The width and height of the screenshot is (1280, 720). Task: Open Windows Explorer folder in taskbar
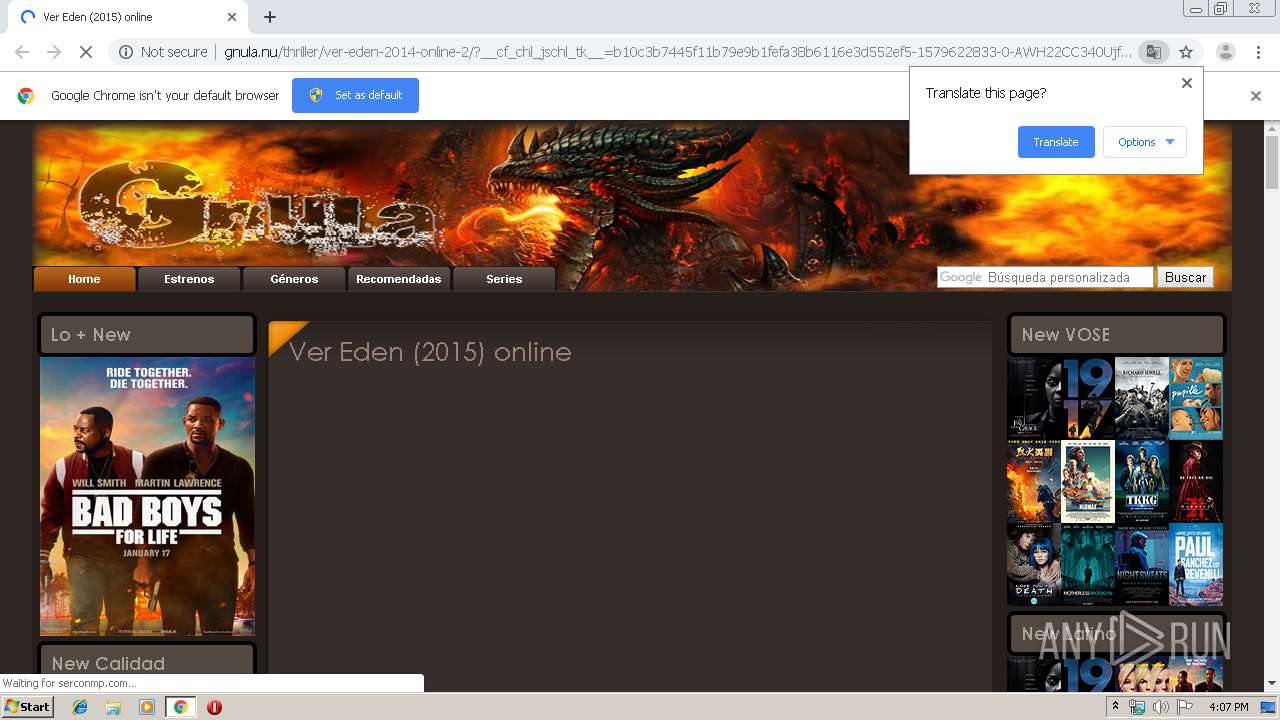coord(113,707)
